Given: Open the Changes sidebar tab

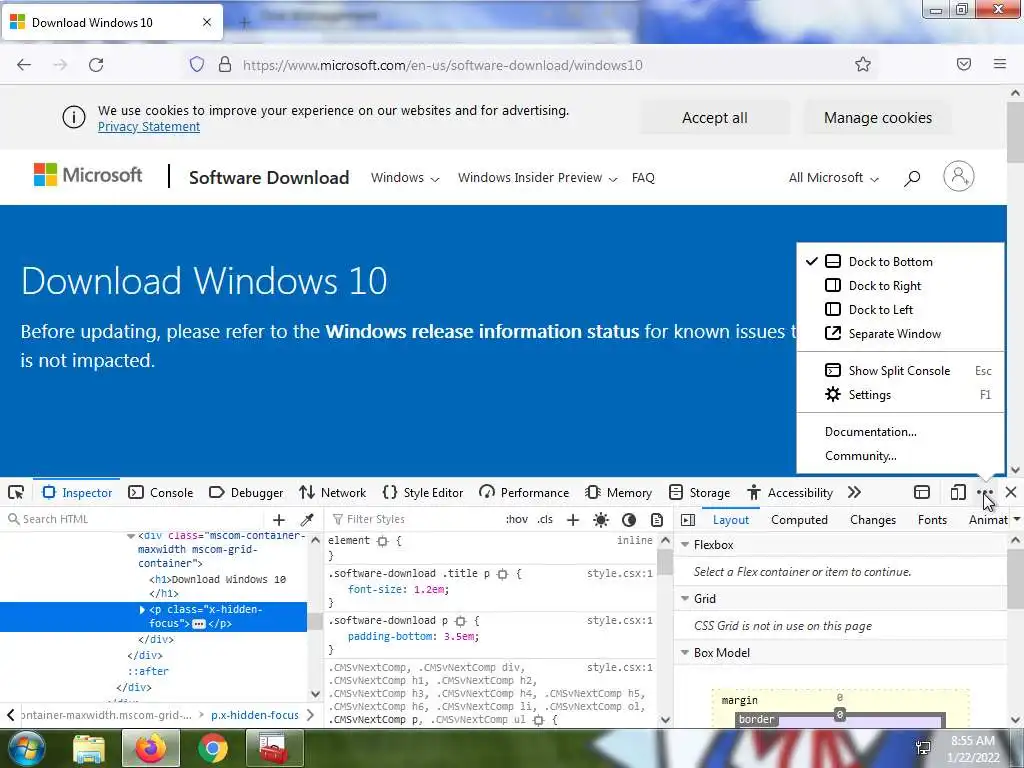Looking at the screenshot, I should click(873, 520).
